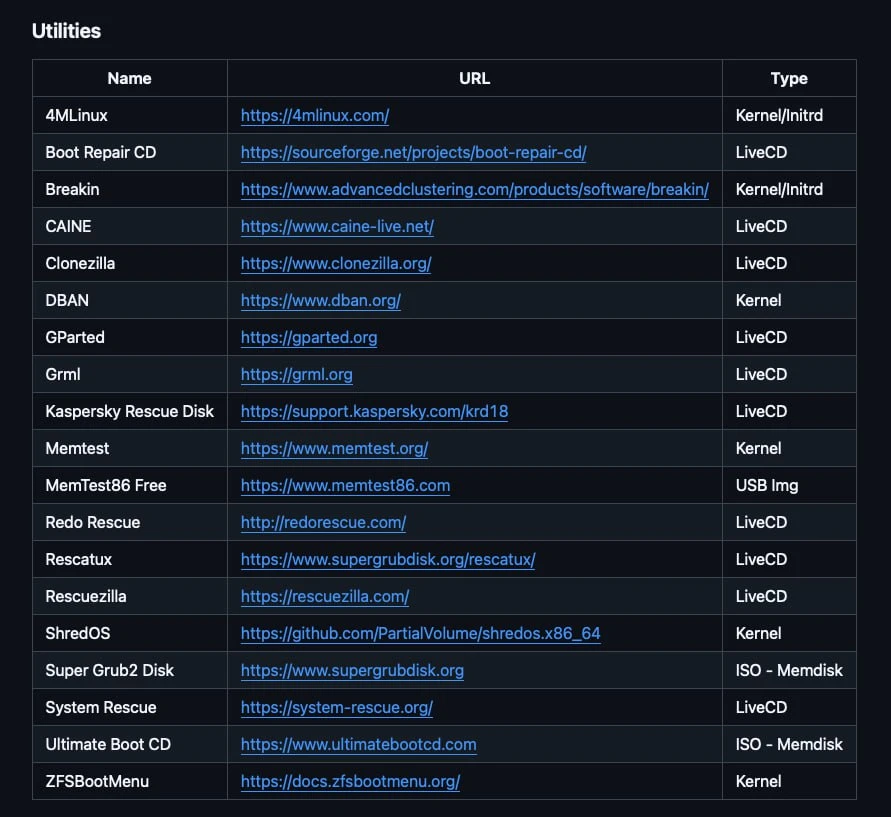Open the system-rescue.org link

tap(336, 708)
